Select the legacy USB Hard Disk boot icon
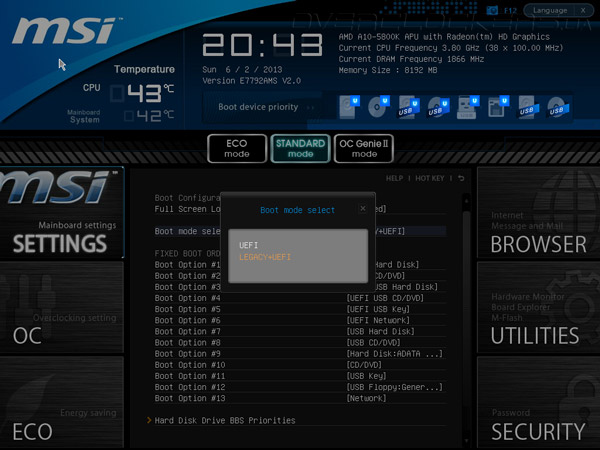 click(528, 108)
